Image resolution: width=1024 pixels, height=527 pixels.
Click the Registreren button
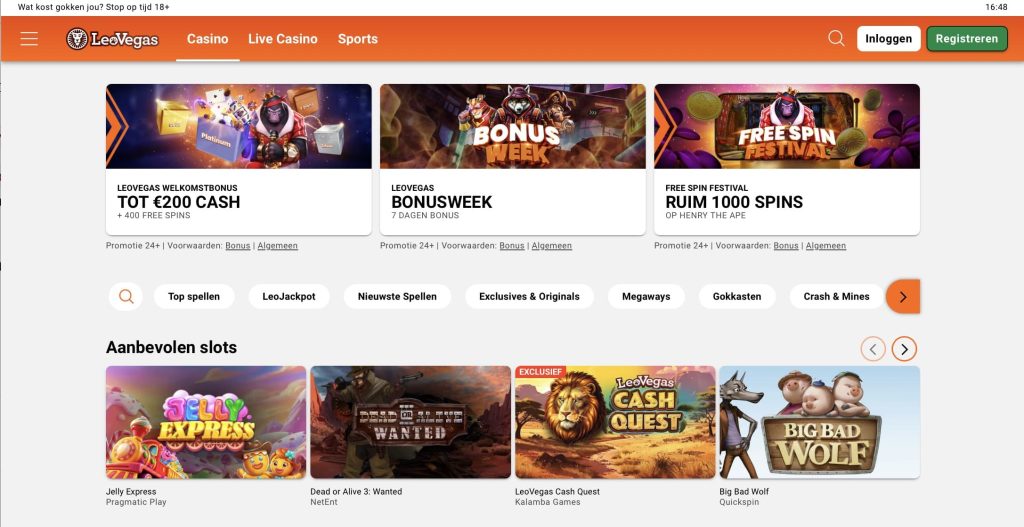coord(967,39)
